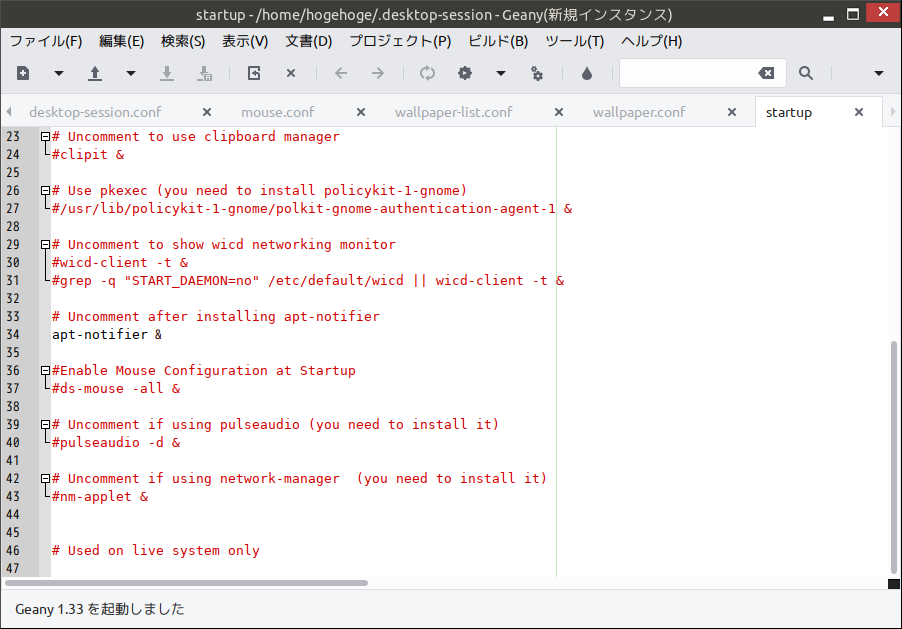
Task: Click the line "#ds-mouse -all &"
Action: pyautogui.click(x=116, y=388)
